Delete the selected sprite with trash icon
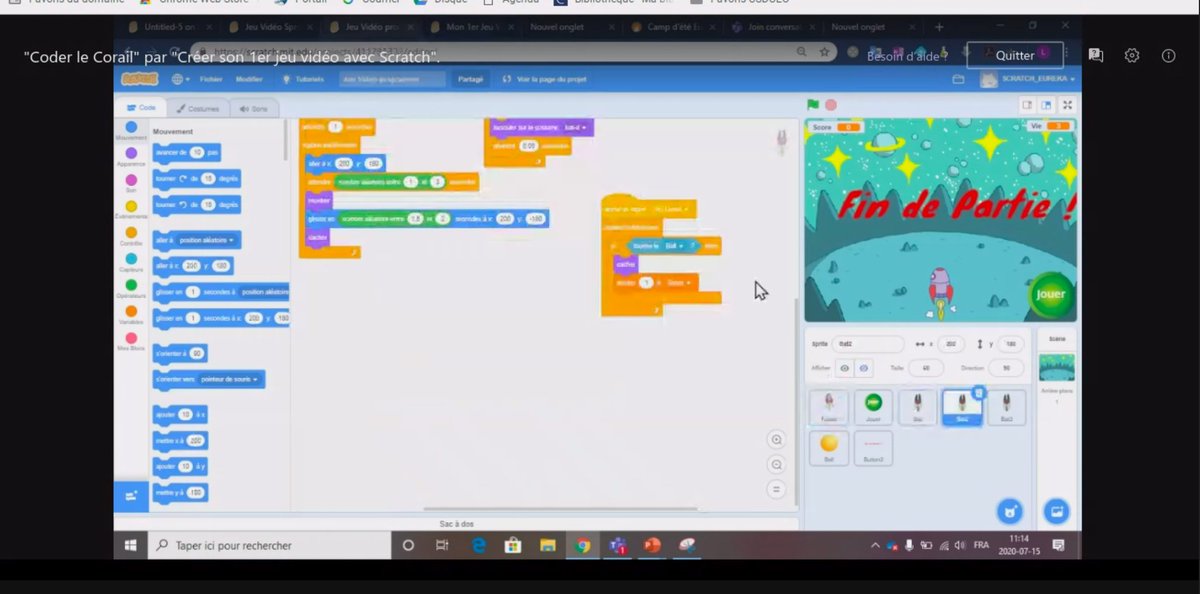This screenshot has width=1200, height=594. tap(979, 393)
